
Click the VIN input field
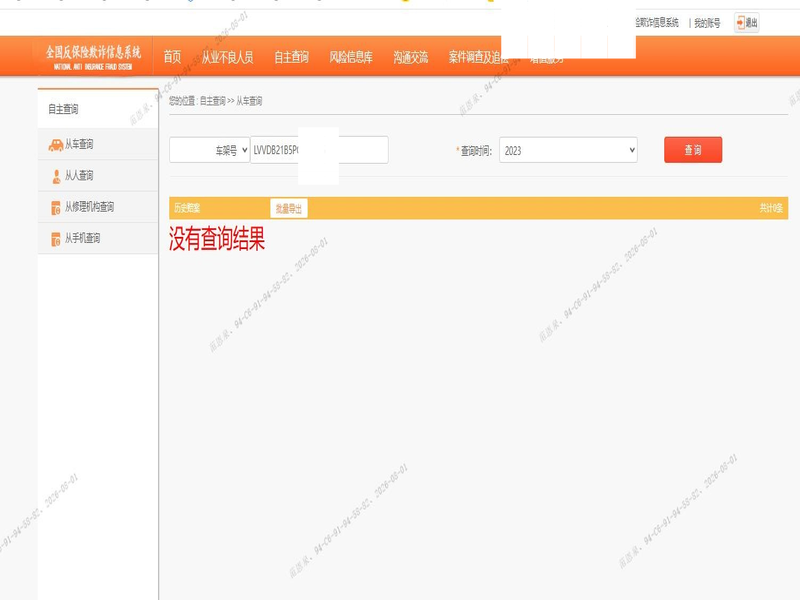tap(319, 150)
